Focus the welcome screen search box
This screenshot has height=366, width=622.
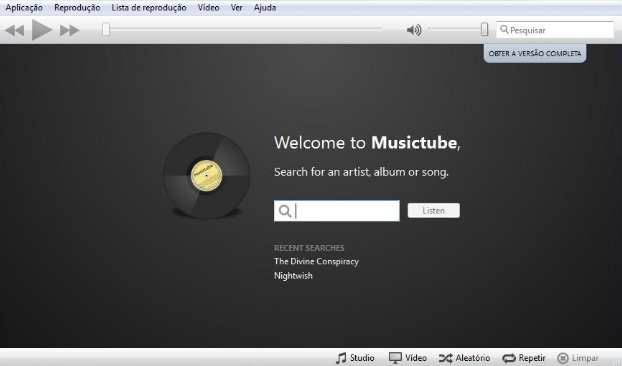pyautogui.click(x=337, y=211)
